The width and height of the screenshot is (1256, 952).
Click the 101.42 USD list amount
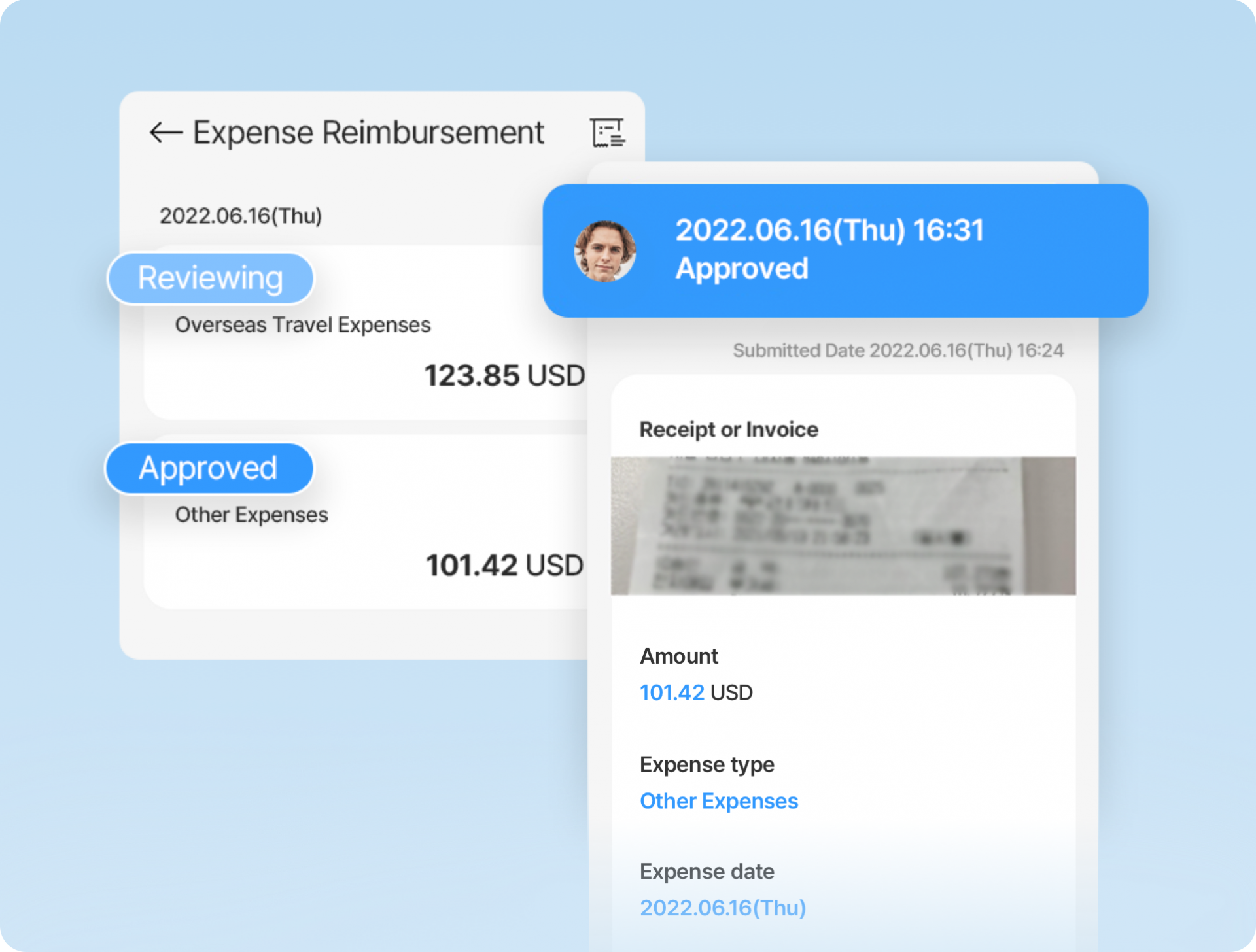(504, 566)
